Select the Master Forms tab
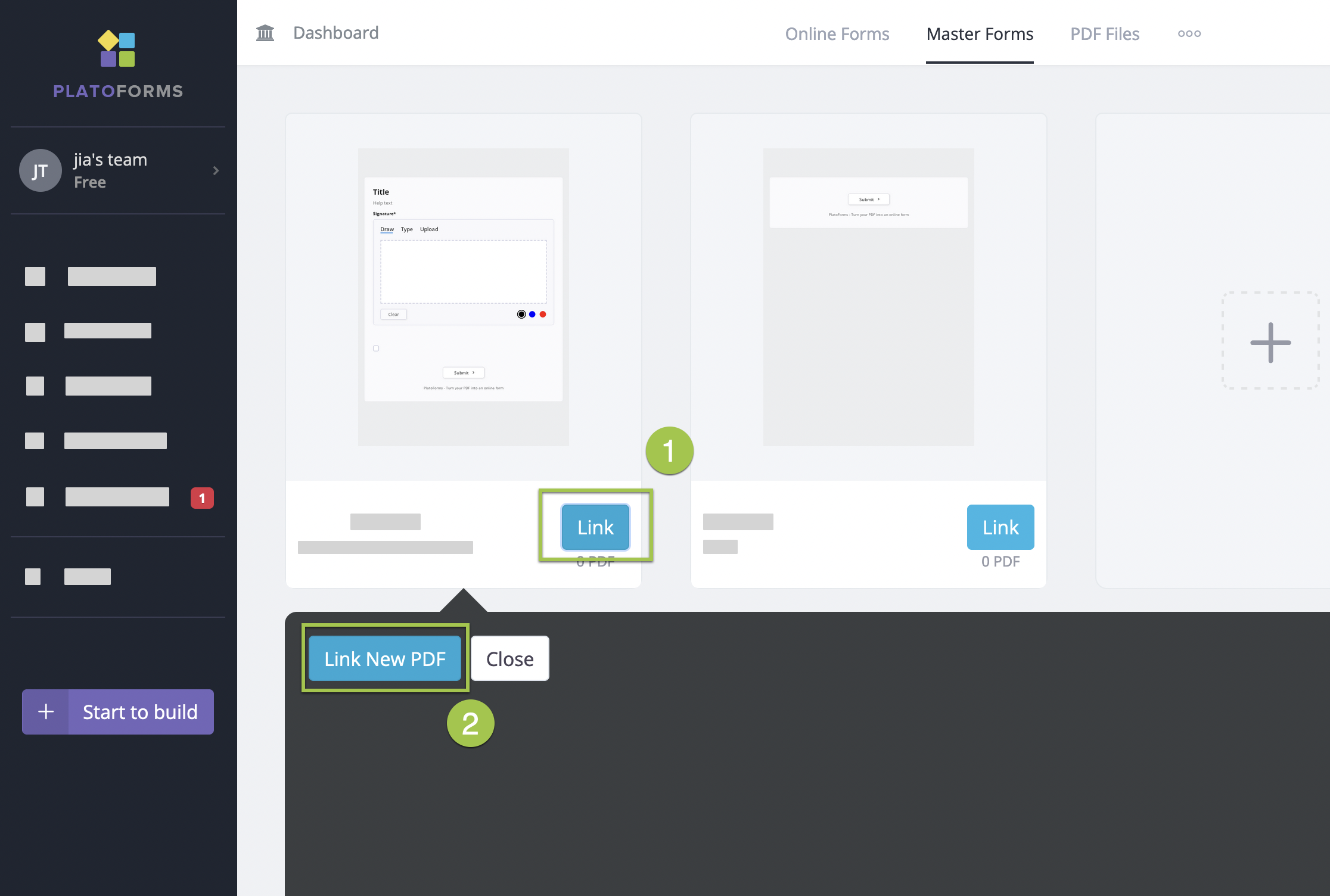1330x896 pixels. (x=980, y=34)
